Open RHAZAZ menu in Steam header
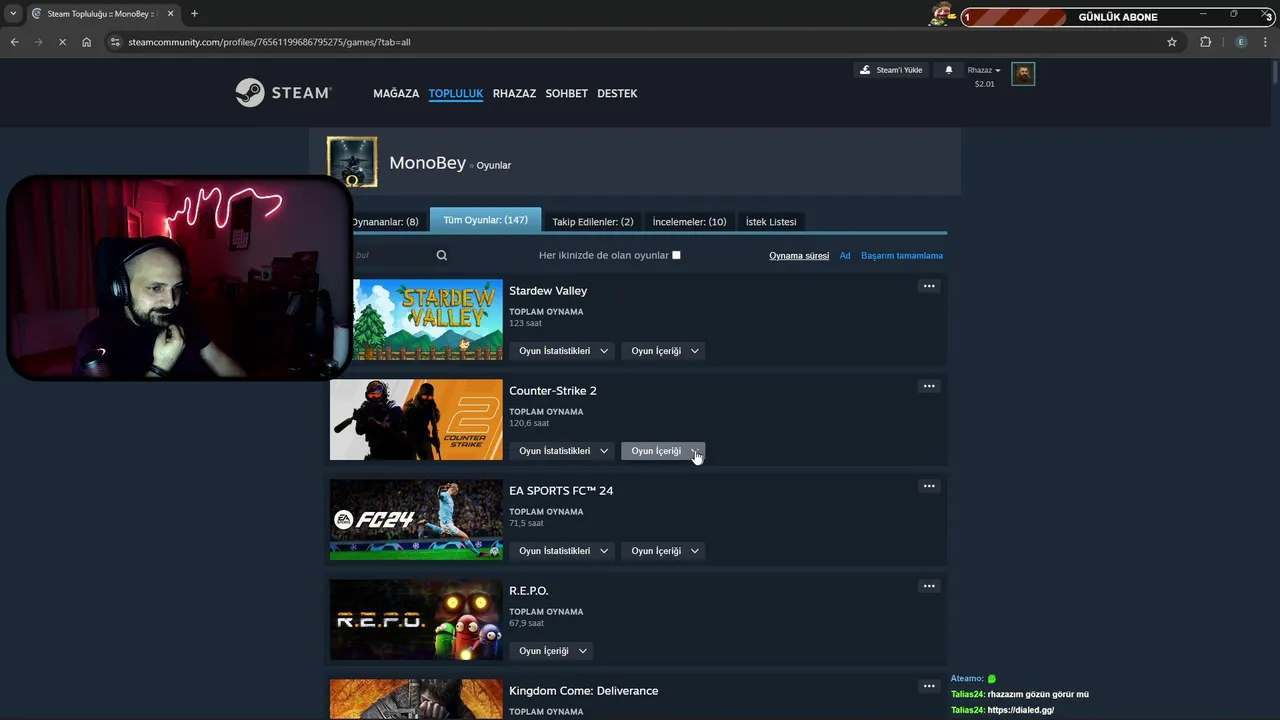Viewport: 1280px width, 720px height. point(514,93)
